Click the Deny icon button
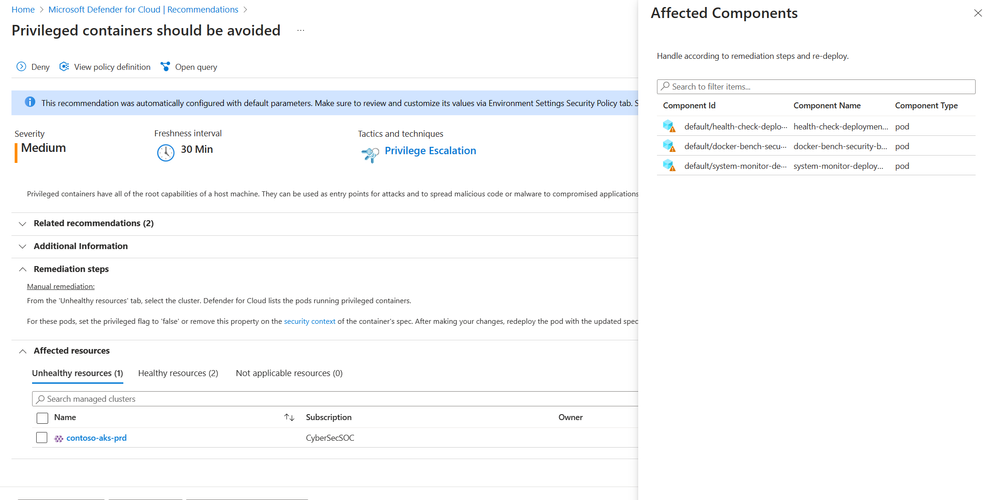Image resolution: width=999 pixels, height=500 pixels. (21, 66)
